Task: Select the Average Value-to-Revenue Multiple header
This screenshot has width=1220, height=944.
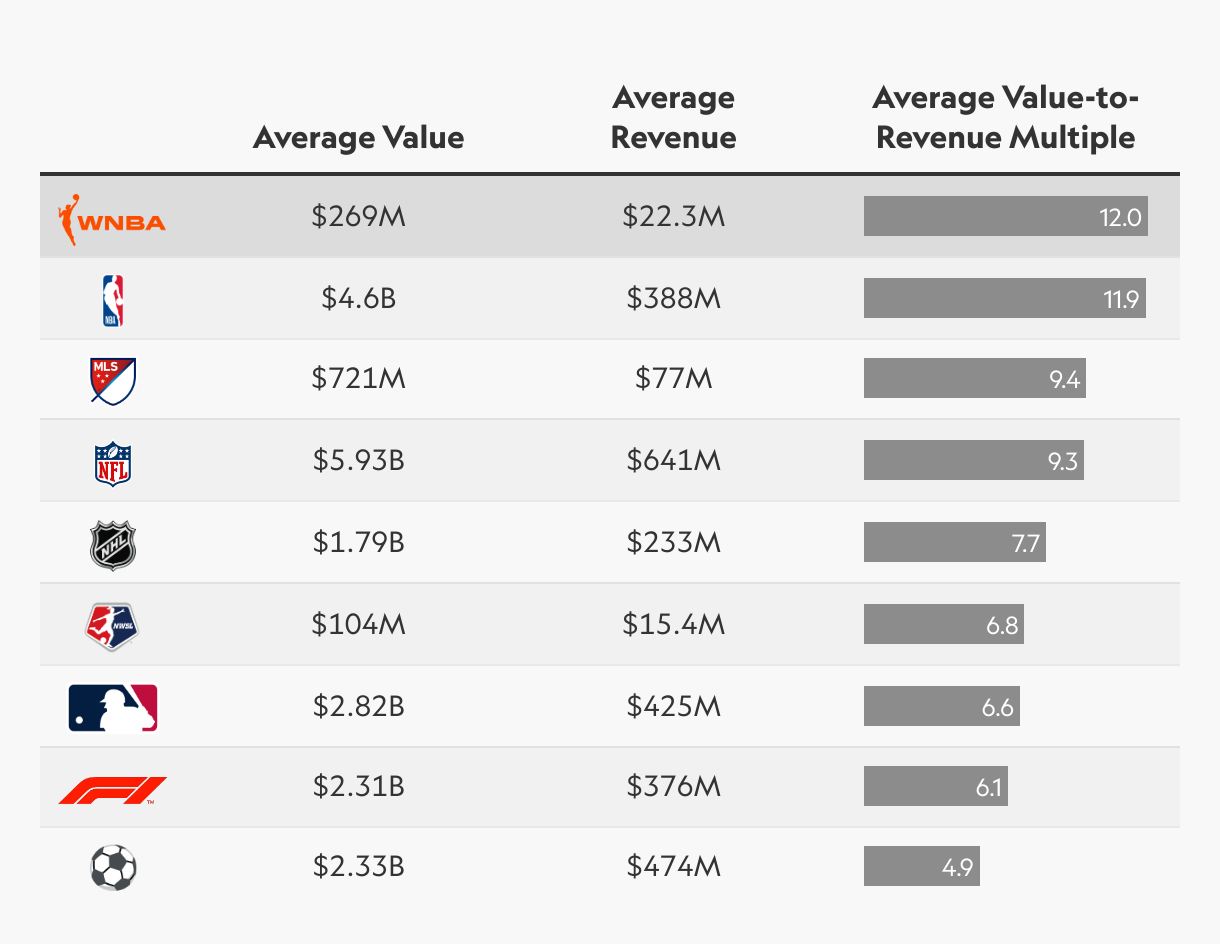Action: click(x=1006, y=117)
